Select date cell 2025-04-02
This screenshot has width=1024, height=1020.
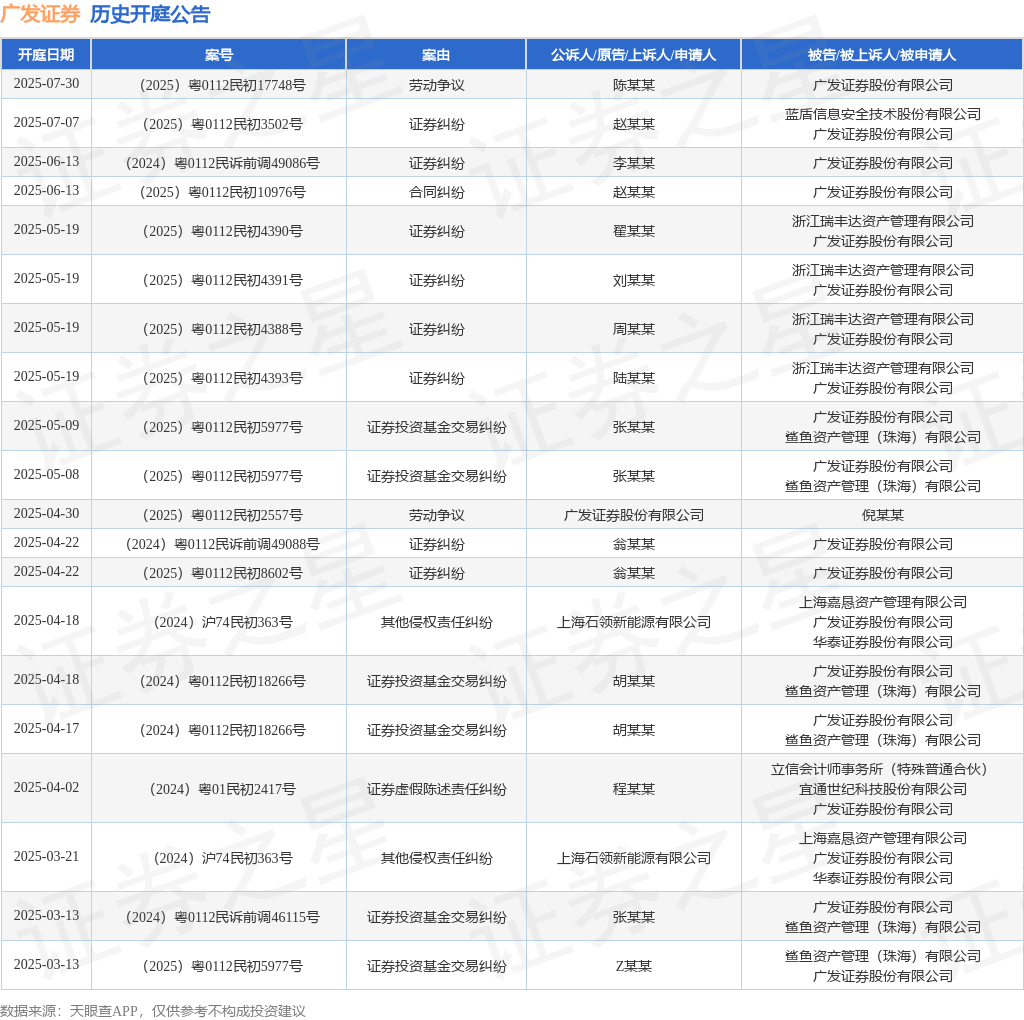pyautogui.click(x=46, y=788)
